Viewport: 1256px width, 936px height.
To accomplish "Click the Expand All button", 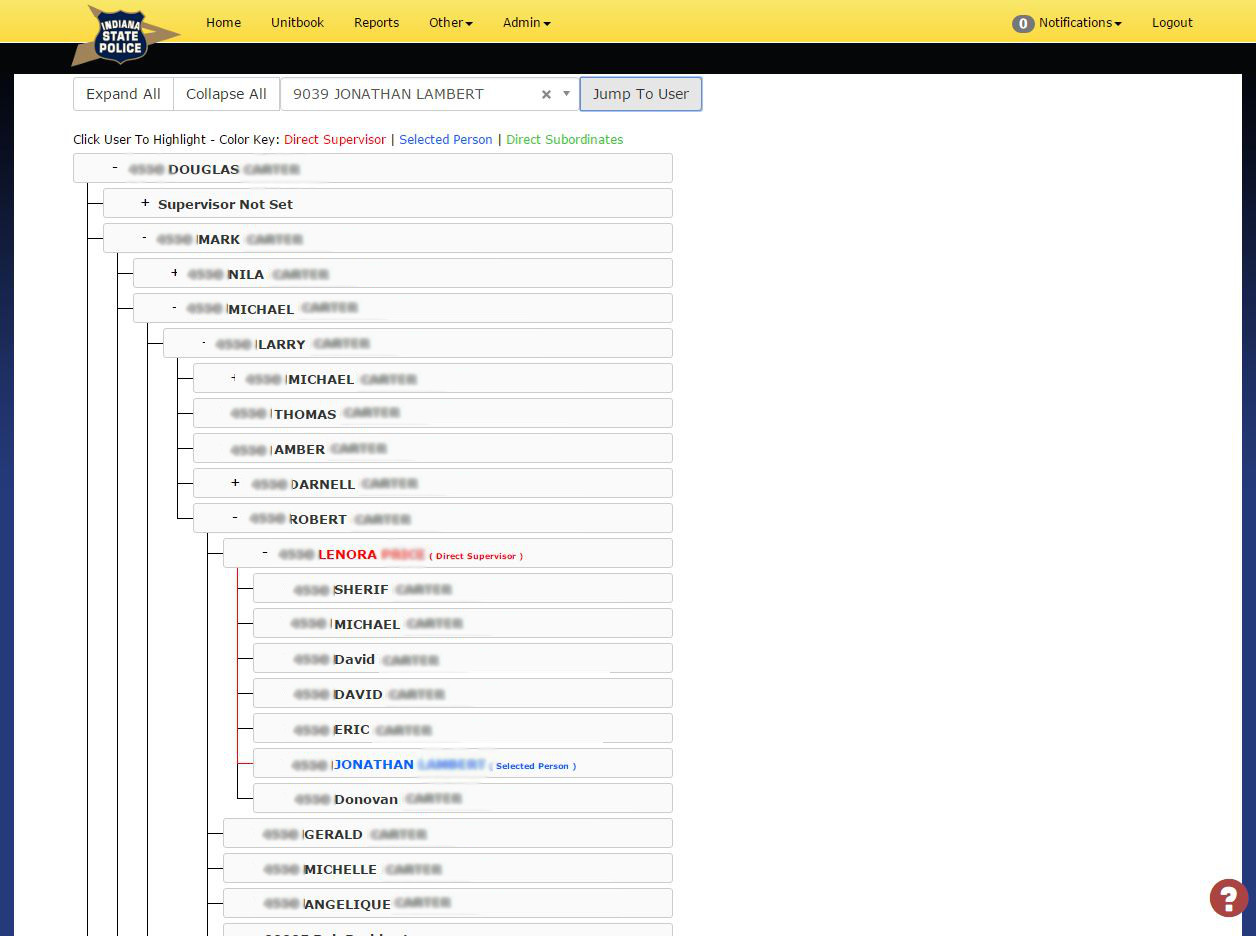I will pos(123,94).
